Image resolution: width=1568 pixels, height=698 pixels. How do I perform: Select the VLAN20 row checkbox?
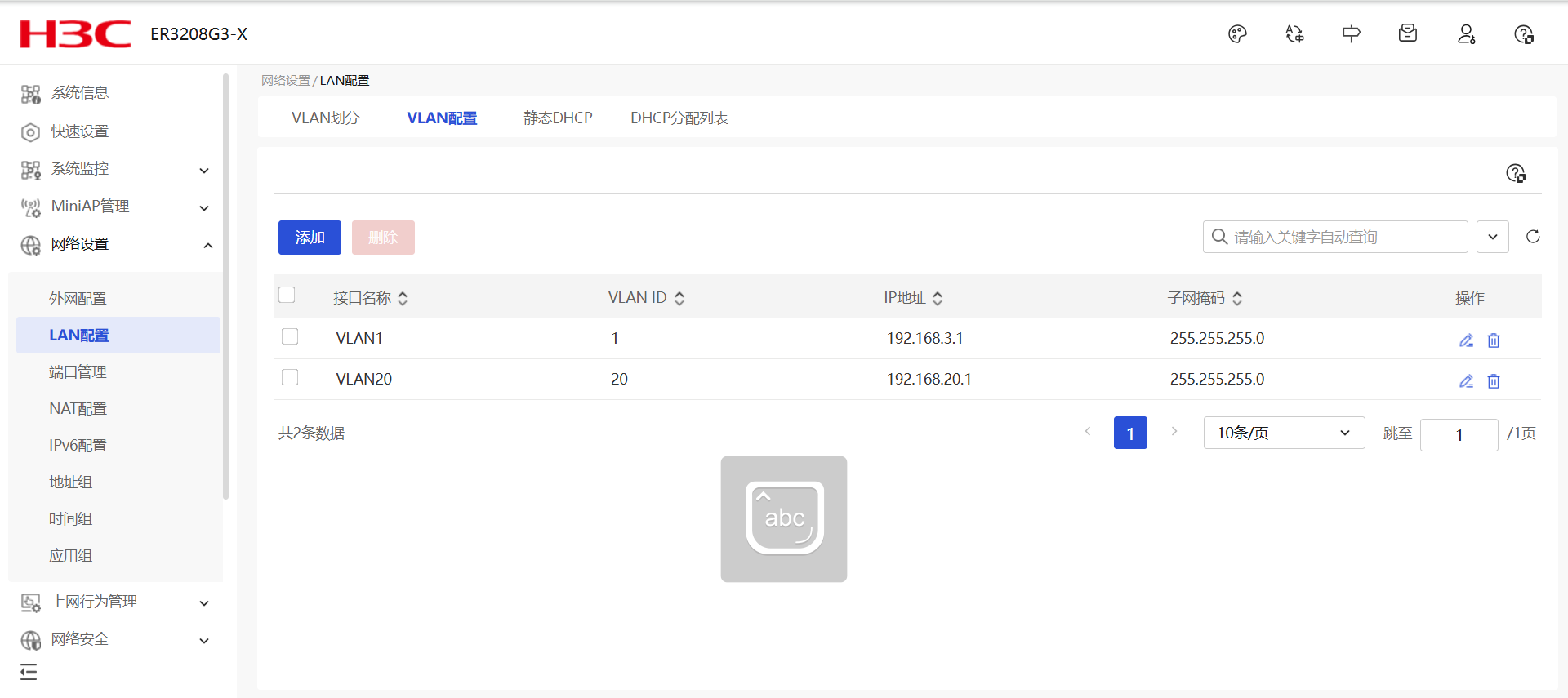click(290, 378)
